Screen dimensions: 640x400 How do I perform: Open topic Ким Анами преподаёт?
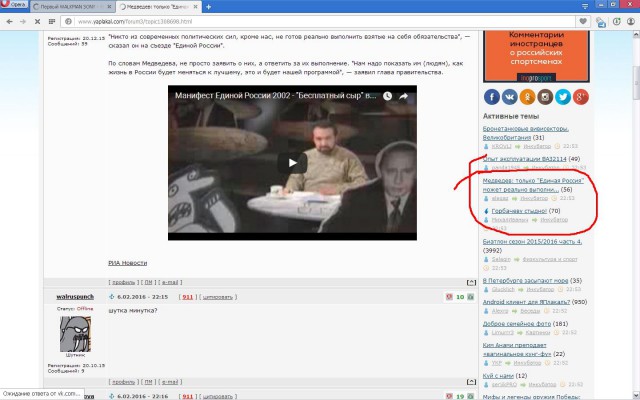point(518,349)
